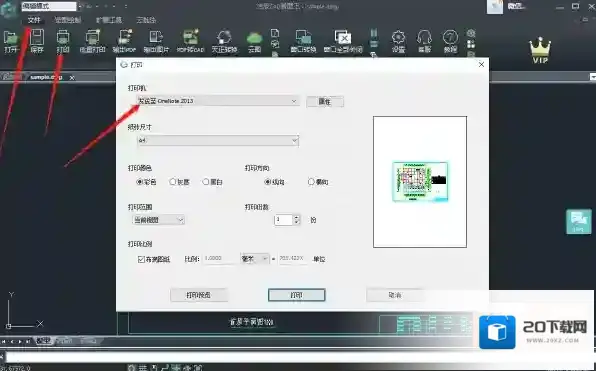Click the 窗口切换 window switch icon
The image size is (596, 371).
[x=303, y=41]
